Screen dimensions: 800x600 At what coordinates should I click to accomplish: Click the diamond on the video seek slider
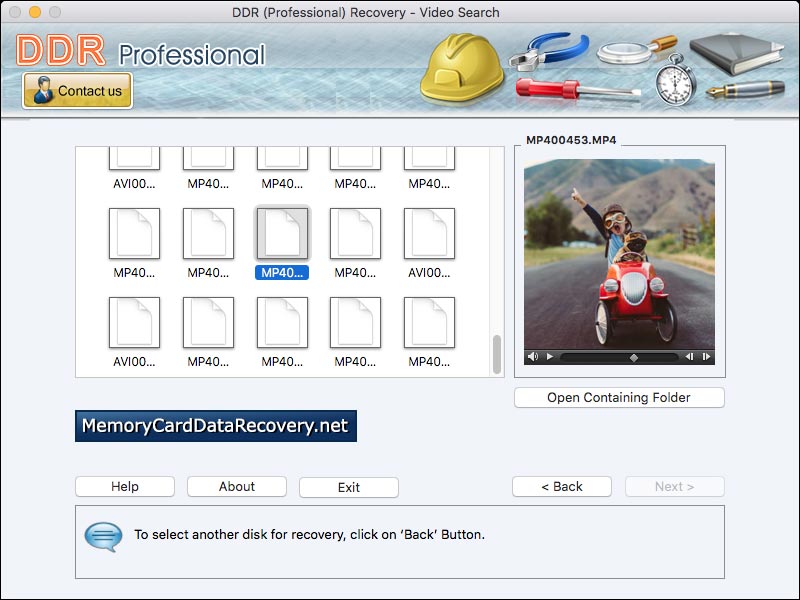click(x=633, y=356)
